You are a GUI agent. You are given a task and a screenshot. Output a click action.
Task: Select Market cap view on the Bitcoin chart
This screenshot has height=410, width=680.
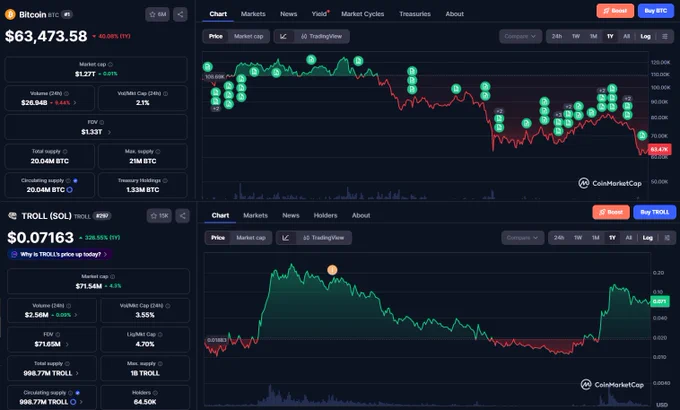pos(248,36)
